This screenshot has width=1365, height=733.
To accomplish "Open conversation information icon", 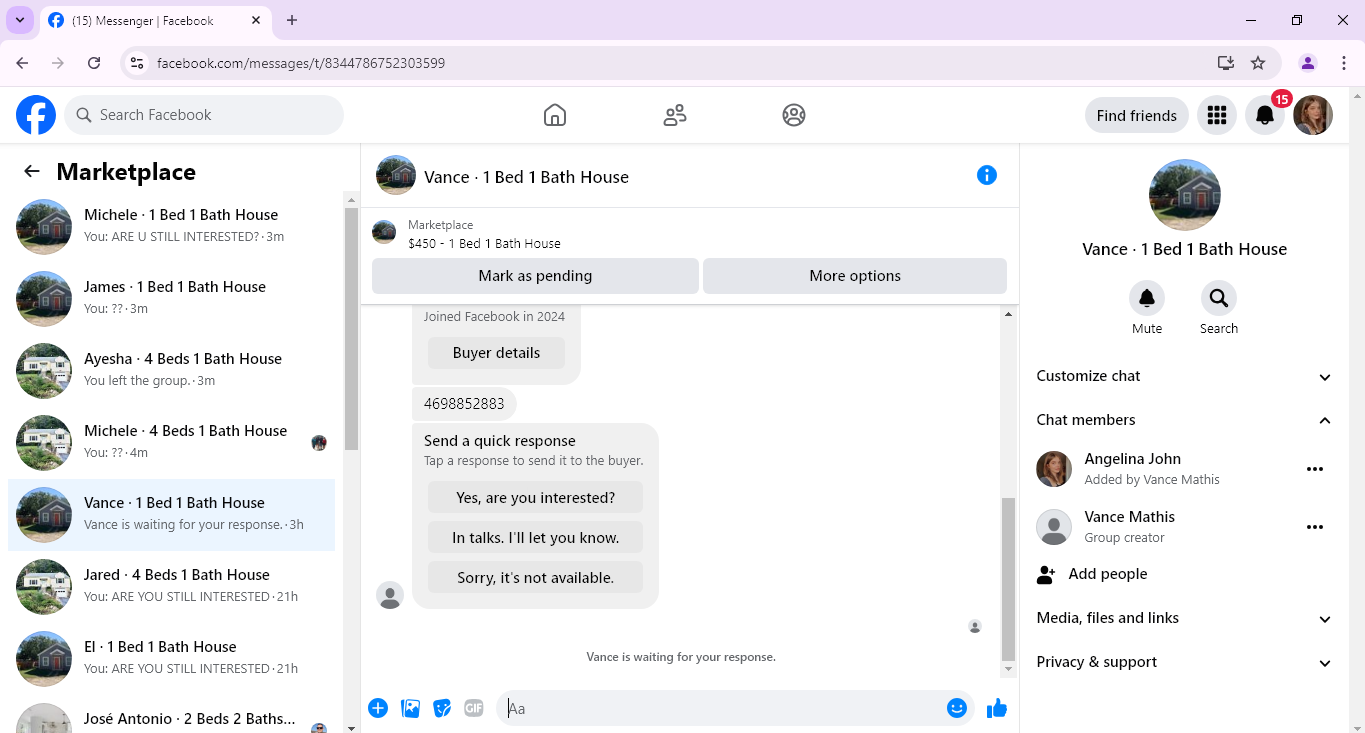I will point(987,176).
